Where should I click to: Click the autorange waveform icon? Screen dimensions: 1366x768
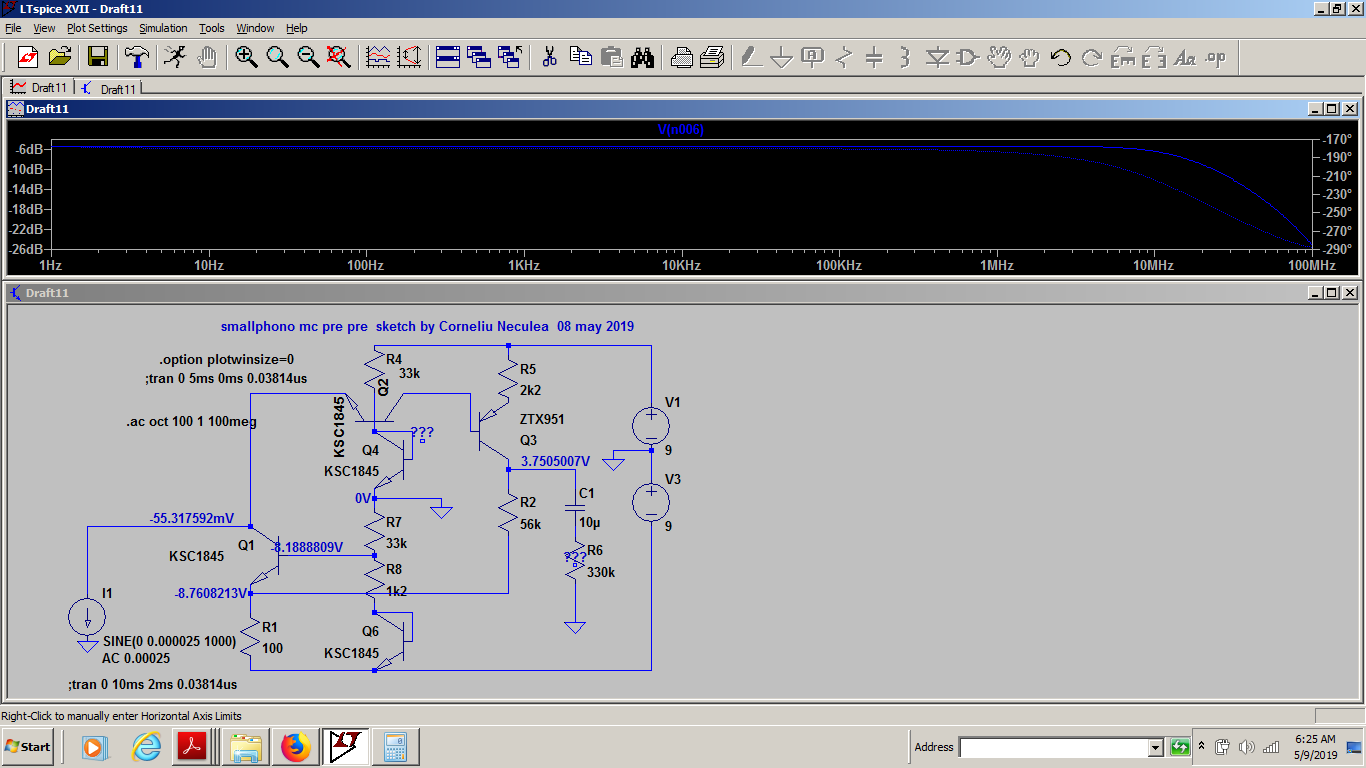(x=378, y=57)
